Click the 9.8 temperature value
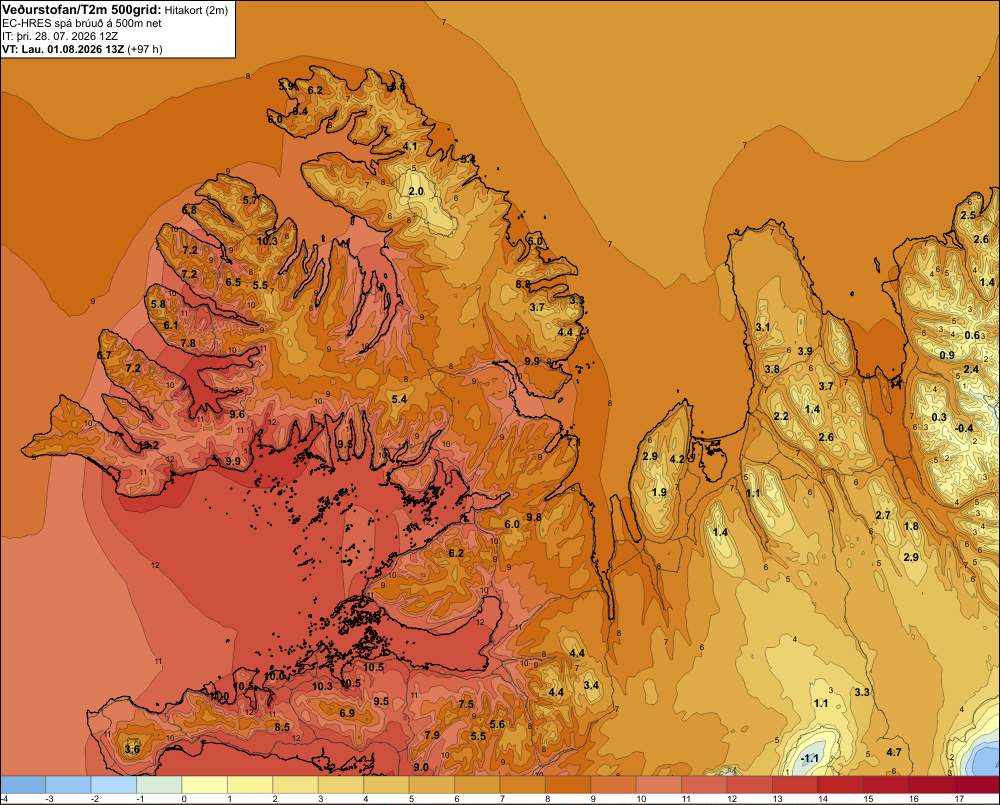The height and width of the screenshot is (805, 1000). click(x=534, y=517)
